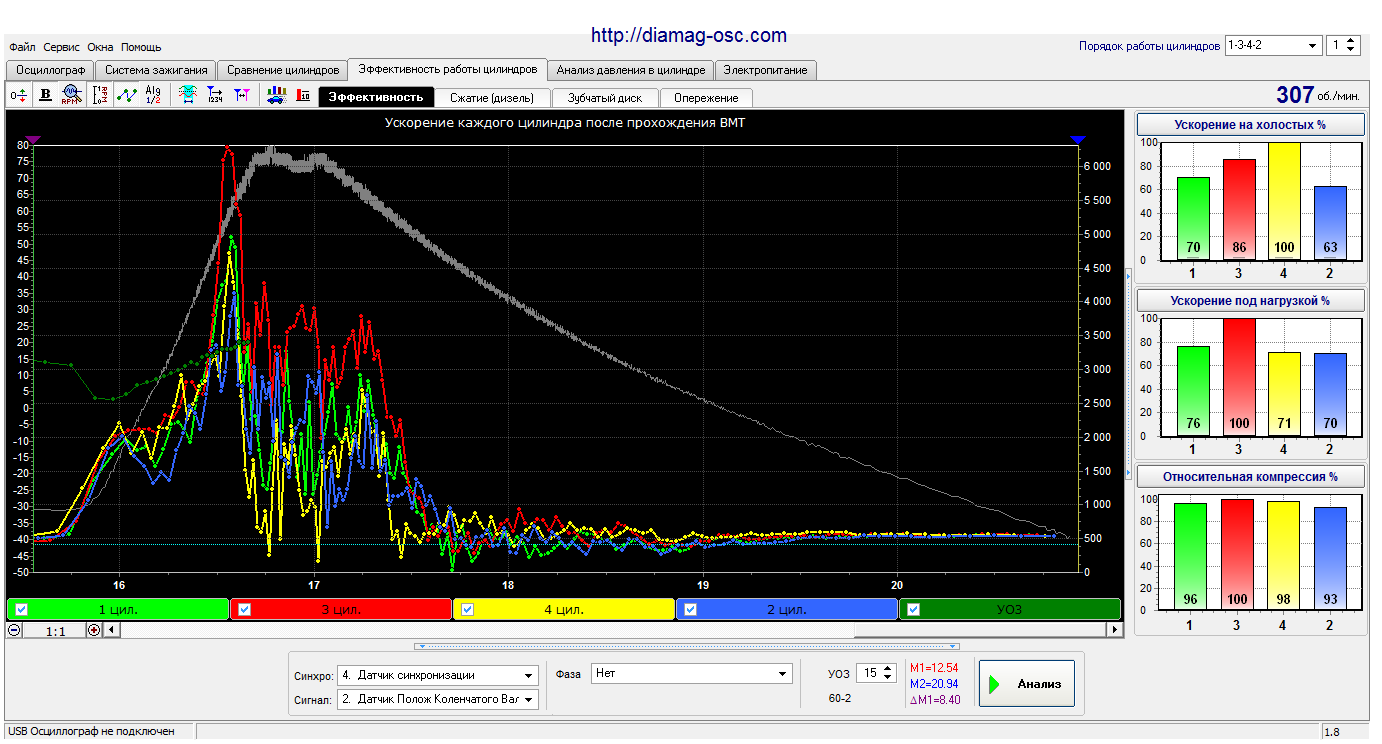The height and width of the screenshot is (744, 1382).
Task: Click the cyan smoothing waves icon
Action: pos(187,95)
